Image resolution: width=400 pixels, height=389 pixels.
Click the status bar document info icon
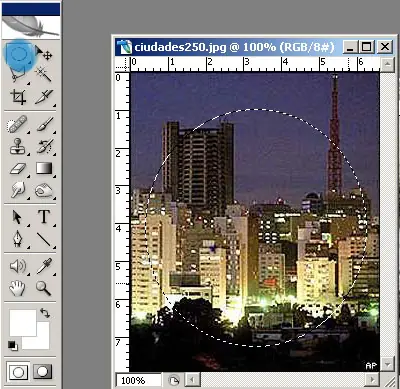click(173, 380)
